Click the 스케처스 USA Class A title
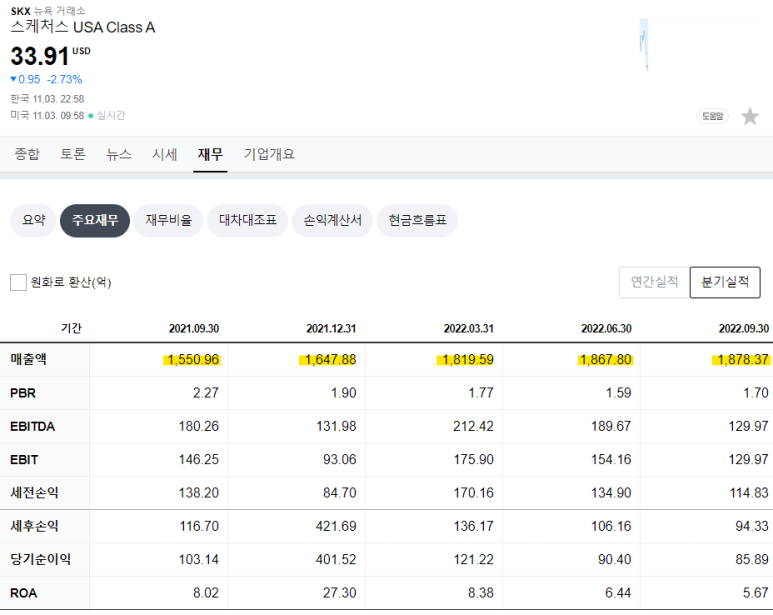 tap(83, 27)
